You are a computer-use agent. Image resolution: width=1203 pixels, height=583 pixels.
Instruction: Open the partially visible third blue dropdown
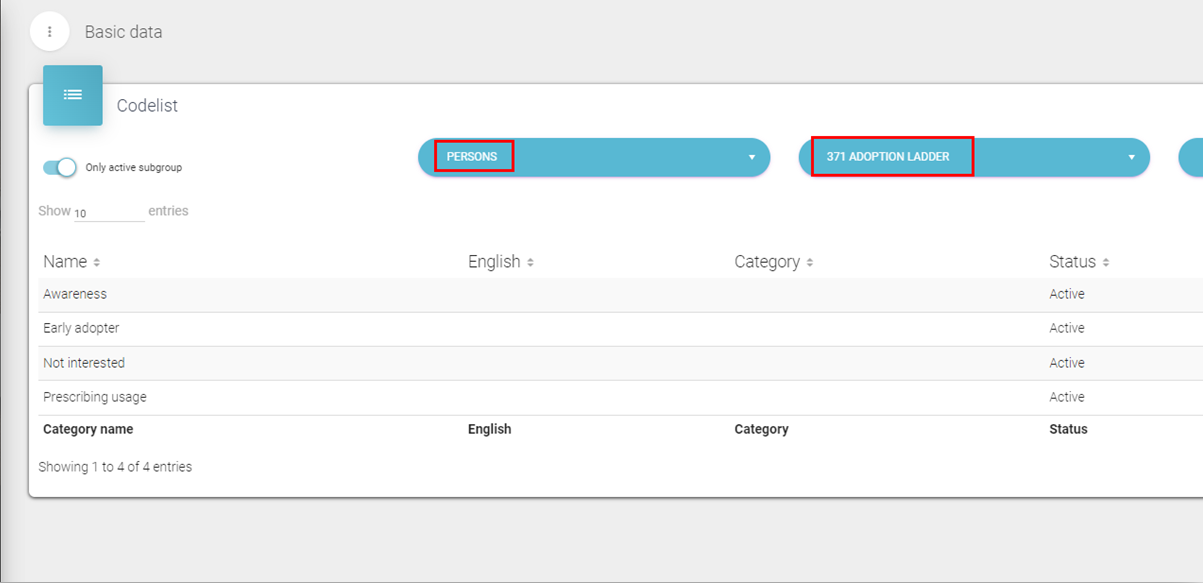tap(1191, 157)
